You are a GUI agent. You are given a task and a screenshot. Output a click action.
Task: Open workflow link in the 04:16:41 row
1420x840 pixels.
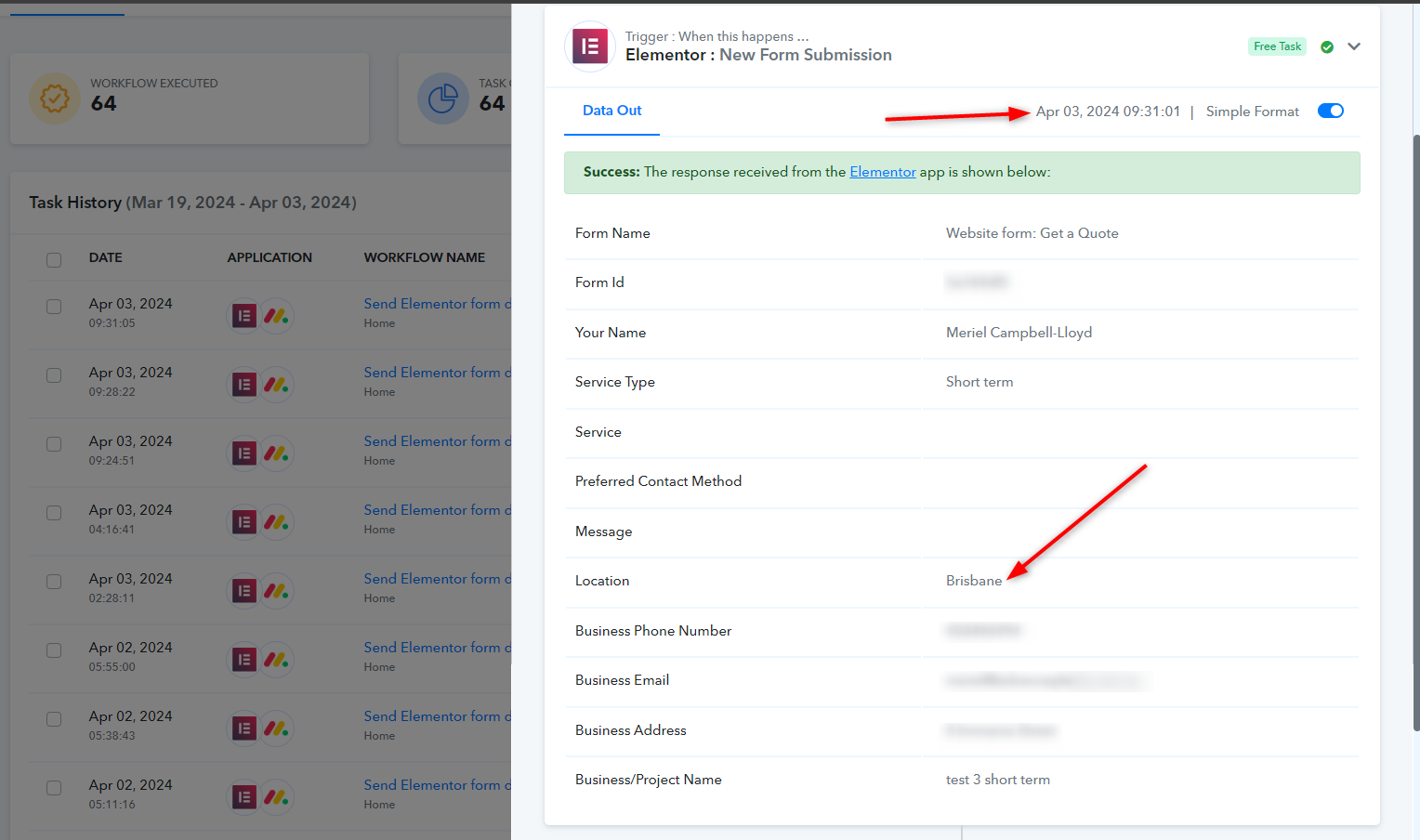pyautogui.click(x=438, y=510)
